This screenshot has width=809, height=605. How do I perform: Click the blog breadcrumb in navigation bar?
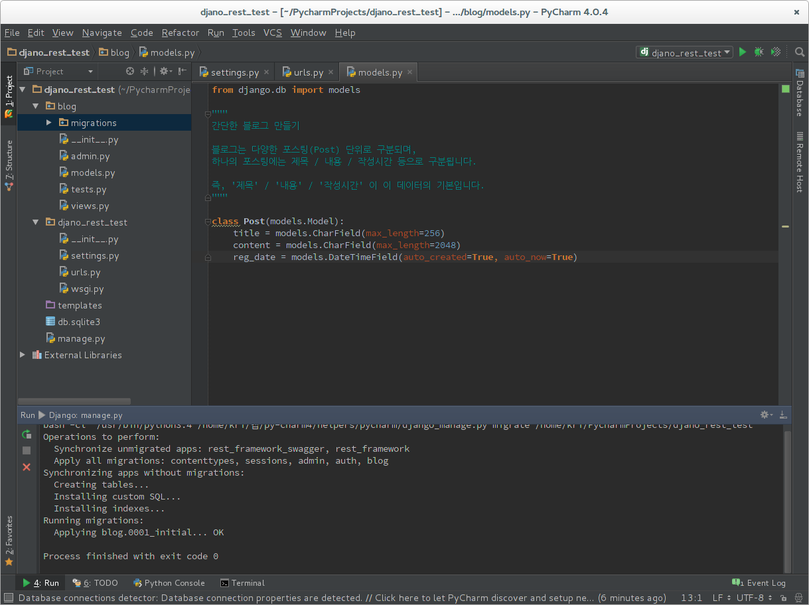(114, 53)
